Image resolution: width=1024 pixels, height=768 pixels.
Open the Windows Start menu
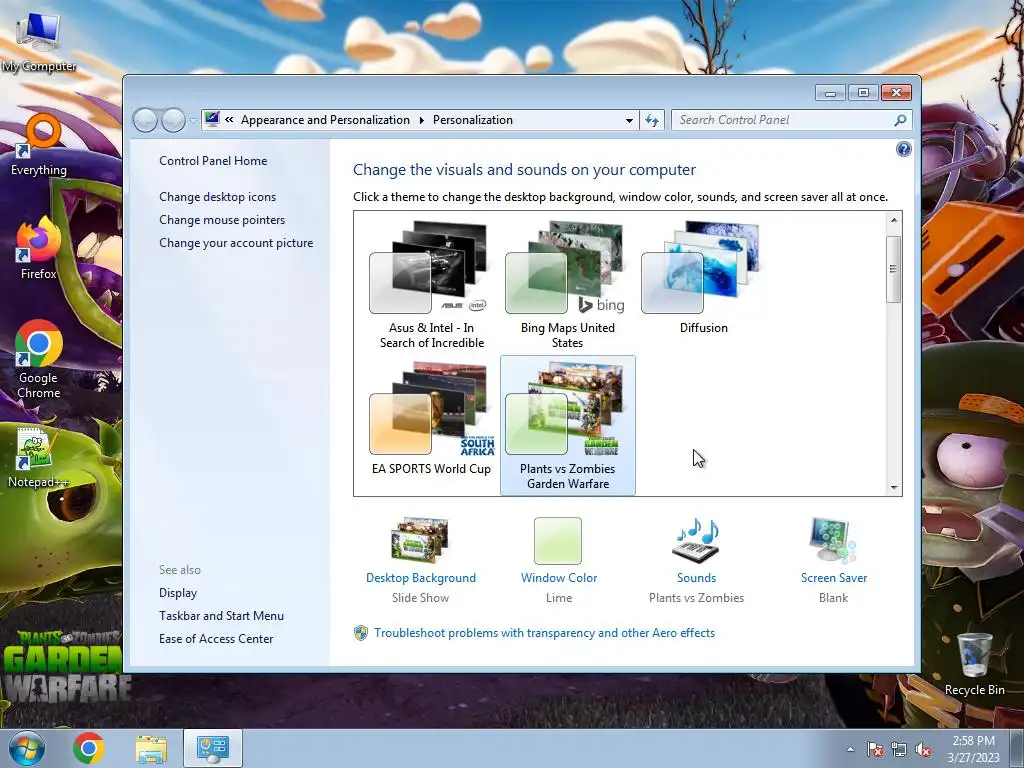pyautogui.click(x=26, y=748)
